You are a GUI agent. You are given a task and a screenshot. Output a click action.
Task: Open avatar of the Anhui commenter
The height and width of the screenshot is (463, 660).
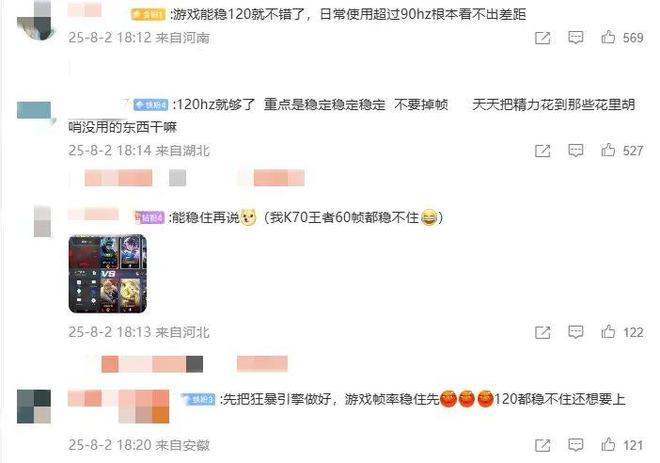click(34, 407)
